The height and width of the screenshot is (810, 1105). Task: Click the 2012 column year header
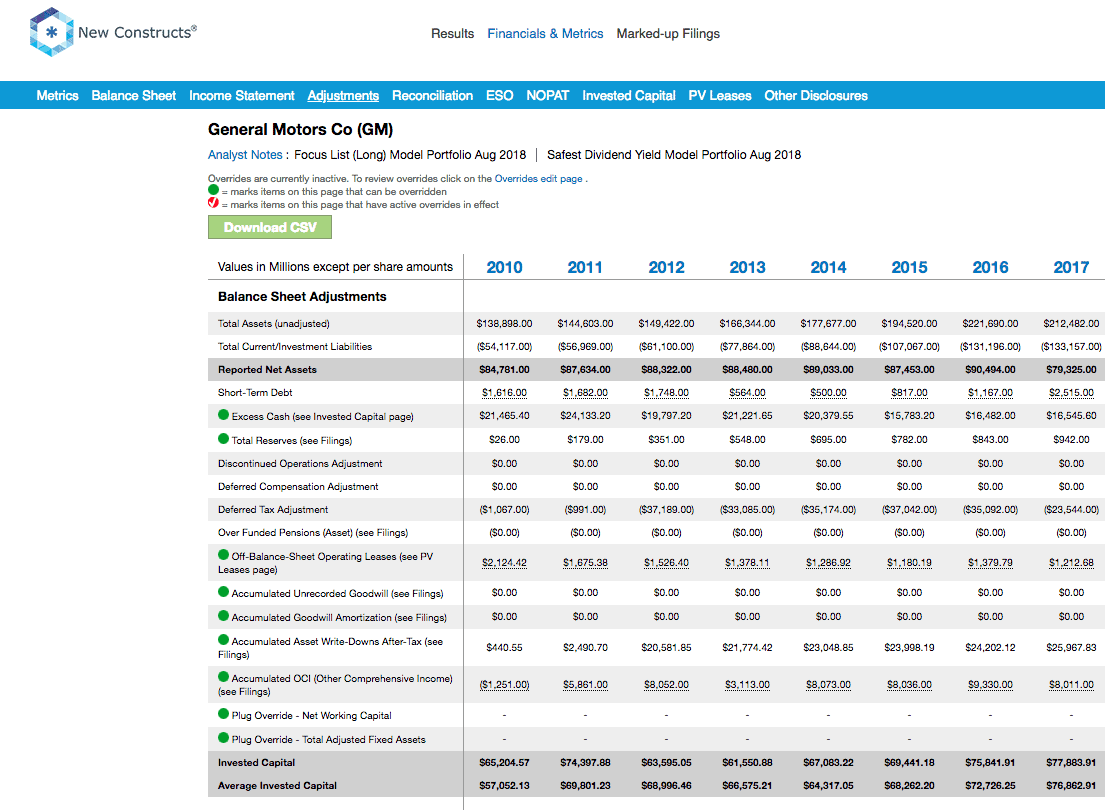point(666,267)
